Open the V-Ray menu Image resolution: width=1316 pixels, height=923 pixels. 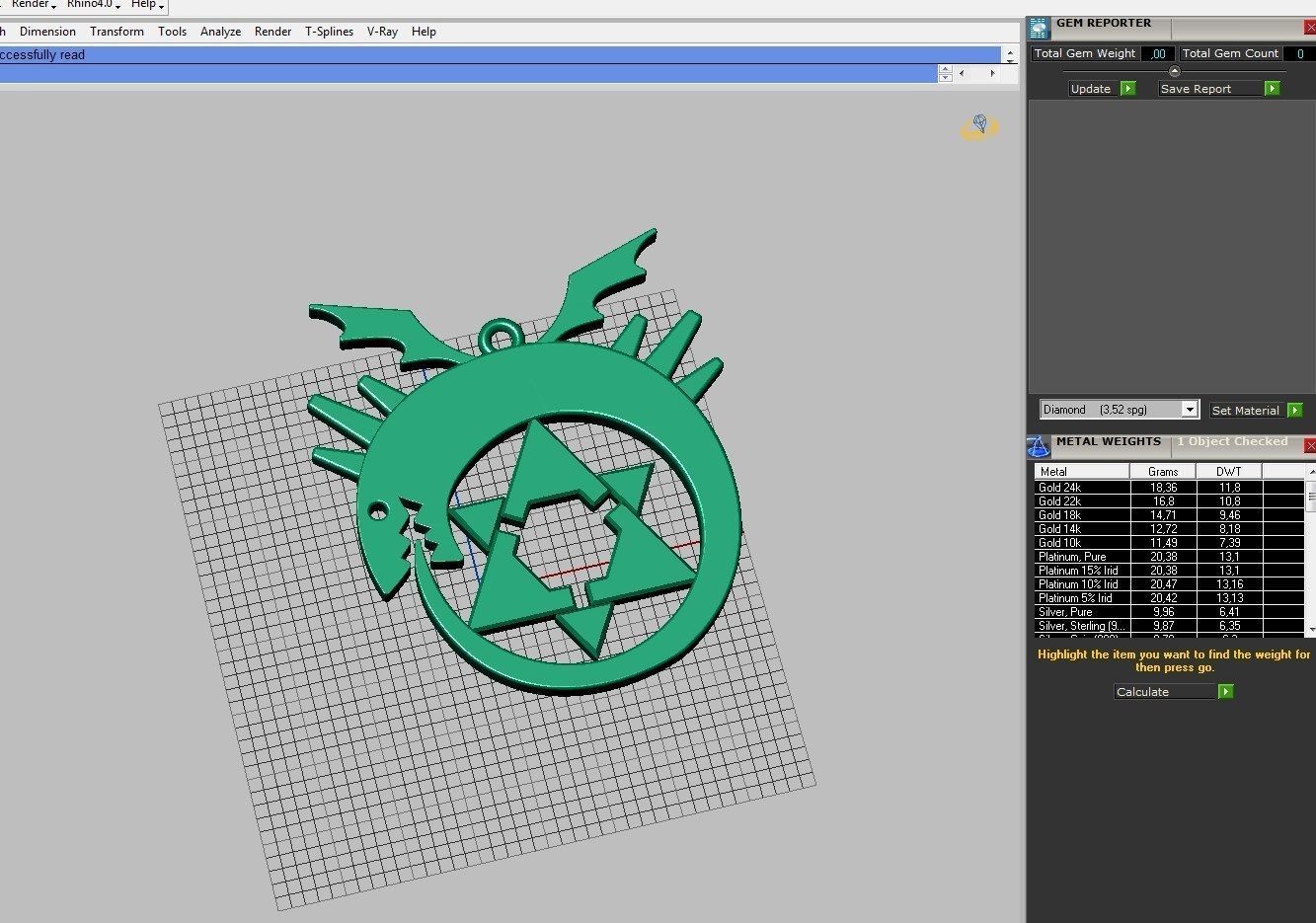point(382,32)
